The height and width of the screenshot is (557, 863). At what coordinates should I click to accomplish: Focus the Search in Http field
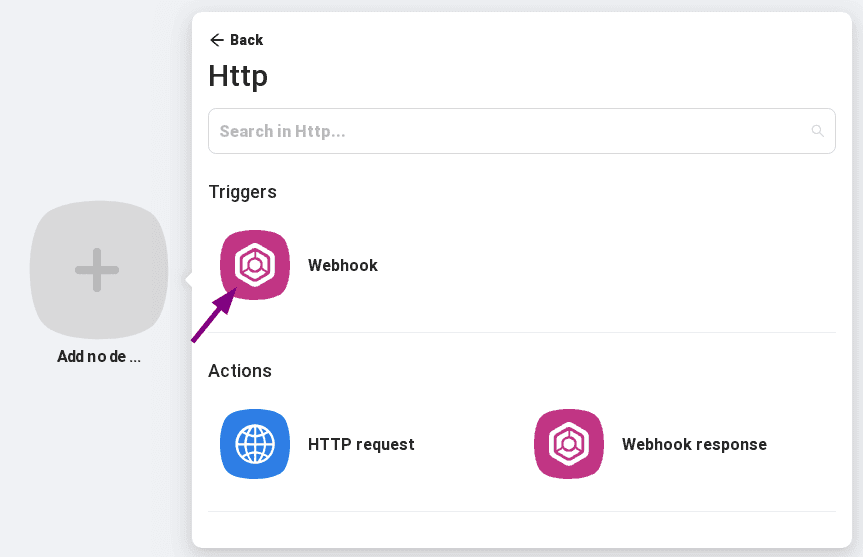510,131
